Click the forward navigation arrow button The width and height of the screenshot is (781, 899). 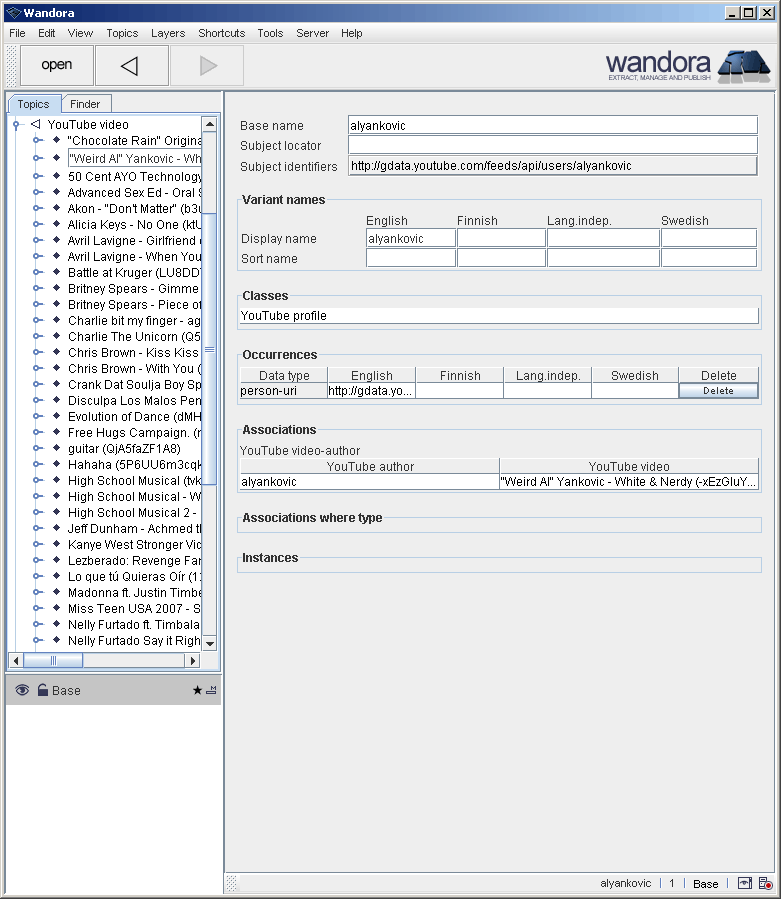(207, 66)
